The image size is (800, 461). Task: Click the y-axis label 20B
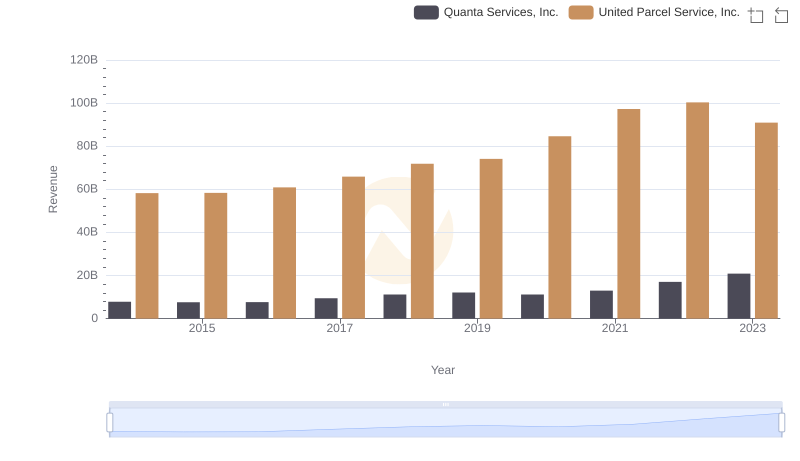[87, 275]
